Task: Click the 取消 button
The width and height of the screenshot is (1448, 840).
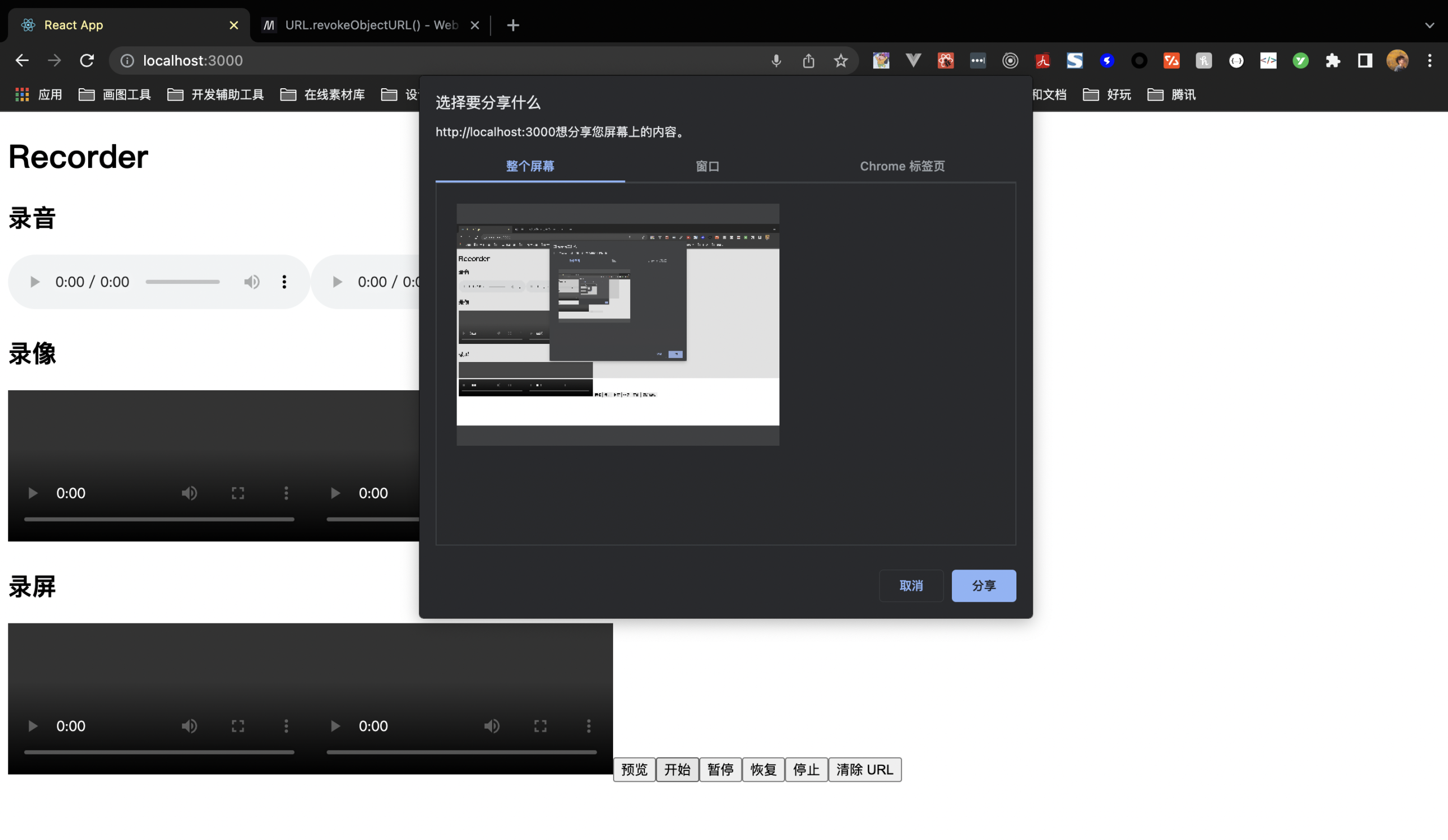Action: tap(911, 585)
